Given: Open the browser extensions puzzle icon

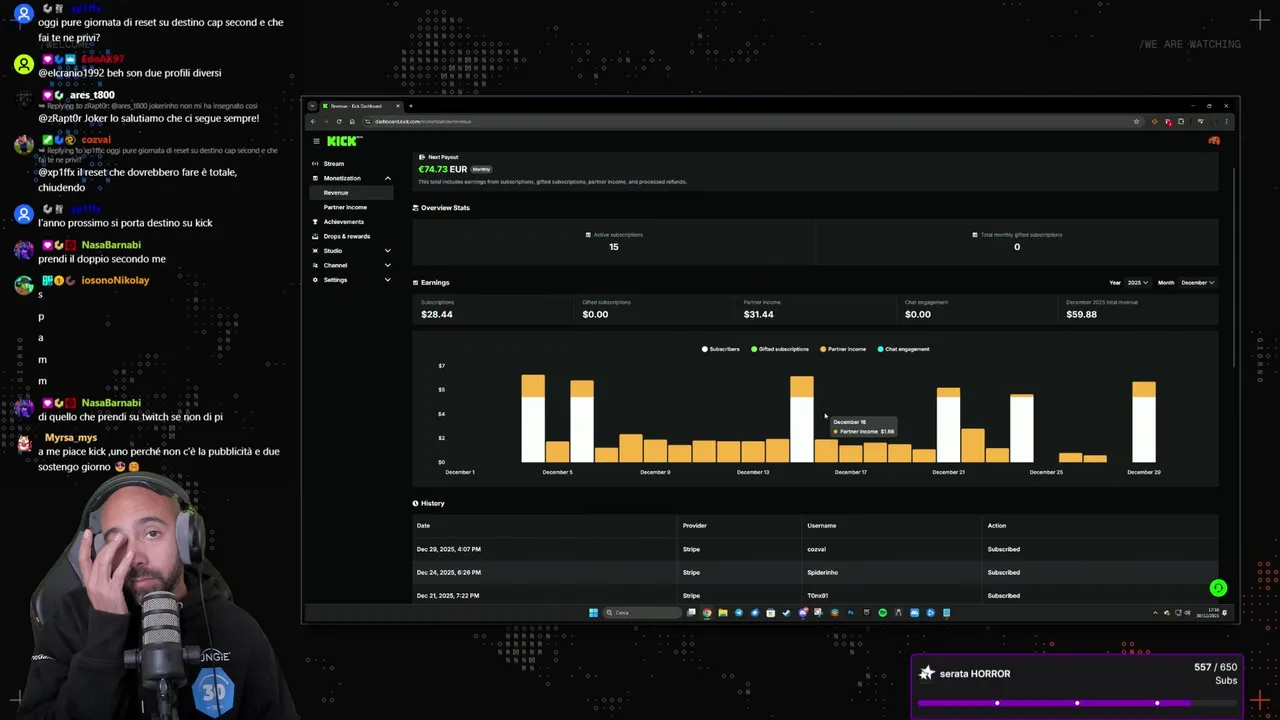Looking at the screenshot, I should (1181, 121).
